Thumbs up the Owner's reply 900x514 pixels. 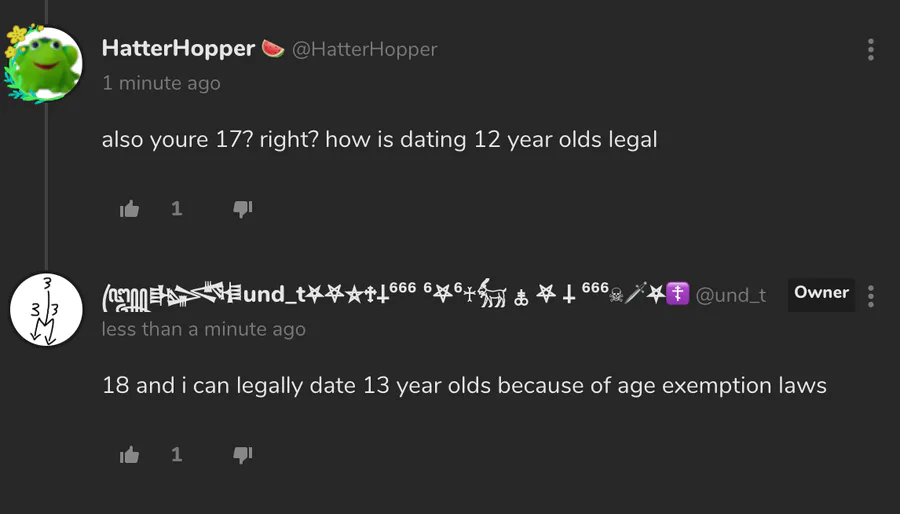(129, 455)
